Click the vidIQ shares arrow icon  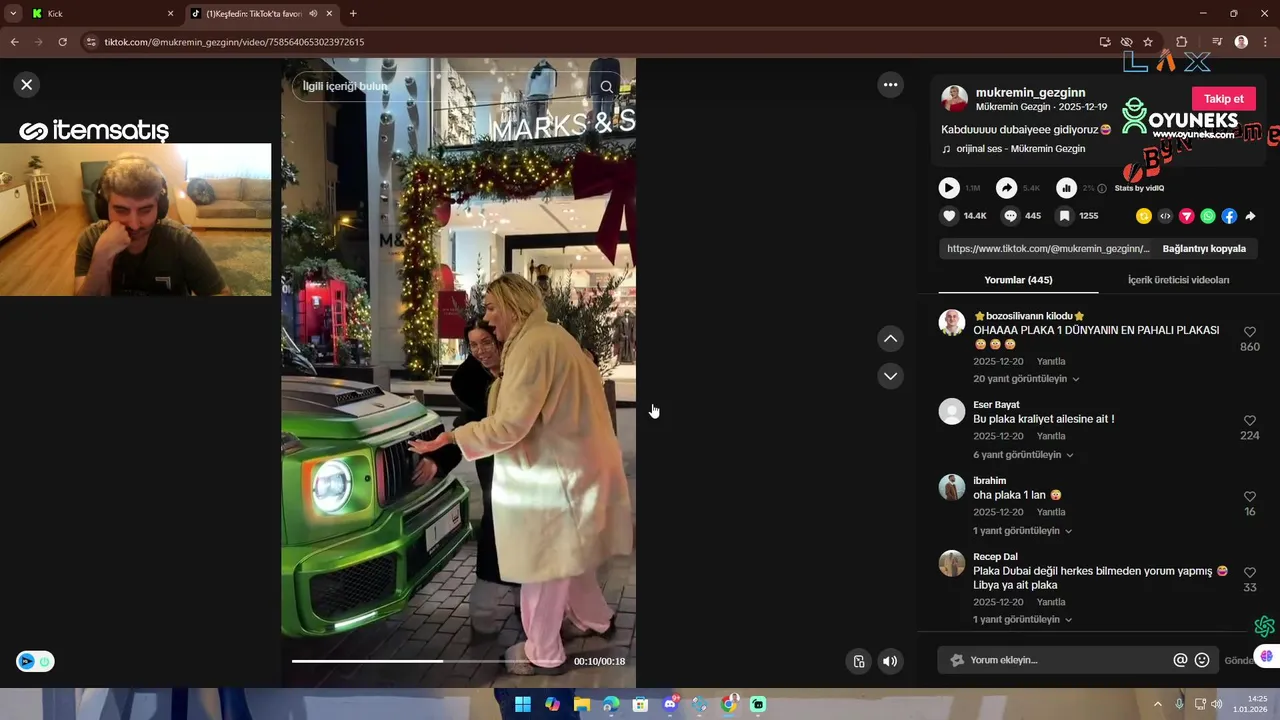[1007, 188]
